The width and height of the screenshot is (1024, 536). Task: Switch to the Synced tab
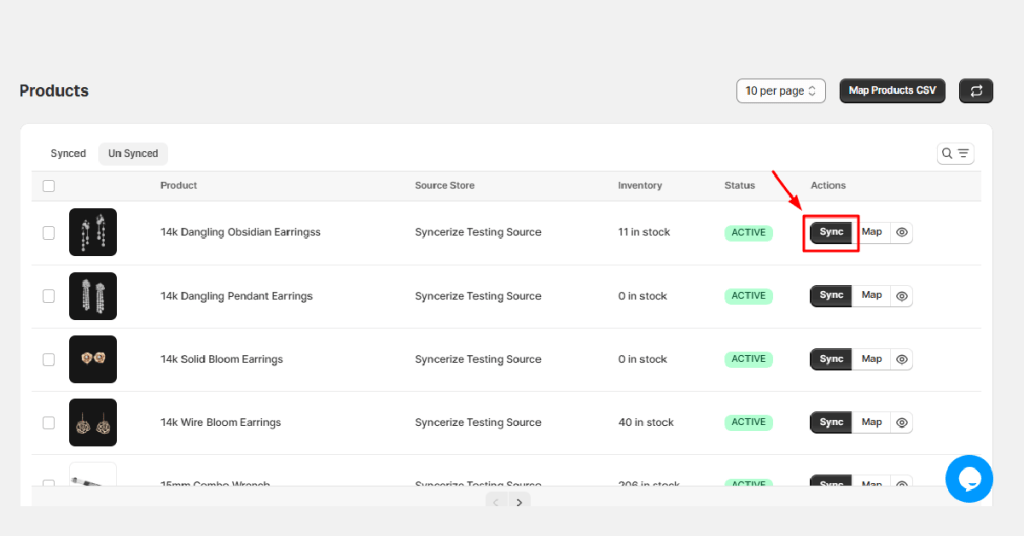pos(68,153)
